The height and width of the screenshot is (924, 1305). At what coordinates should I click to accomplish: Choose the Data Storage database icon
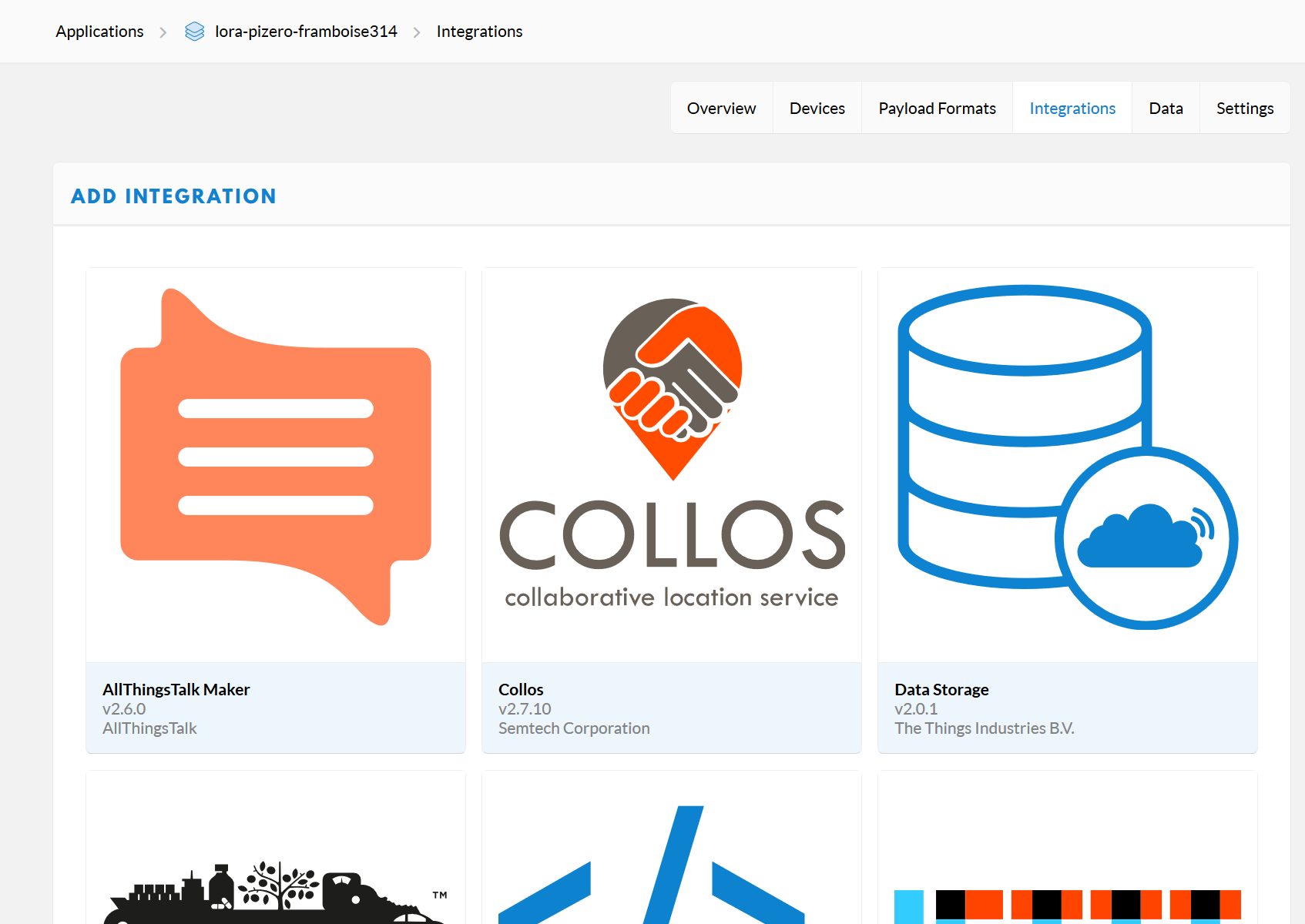click(1068, 457)
